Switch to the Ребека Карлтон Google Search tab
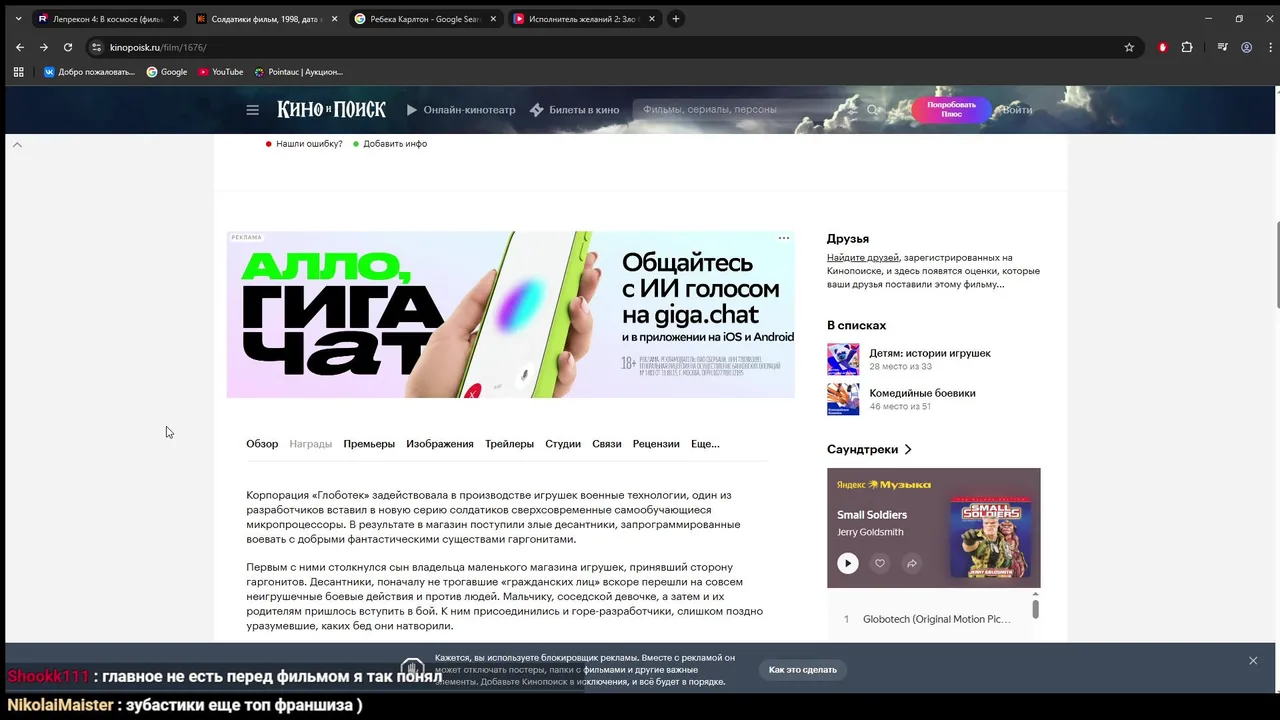 click(x=425, y=19)
